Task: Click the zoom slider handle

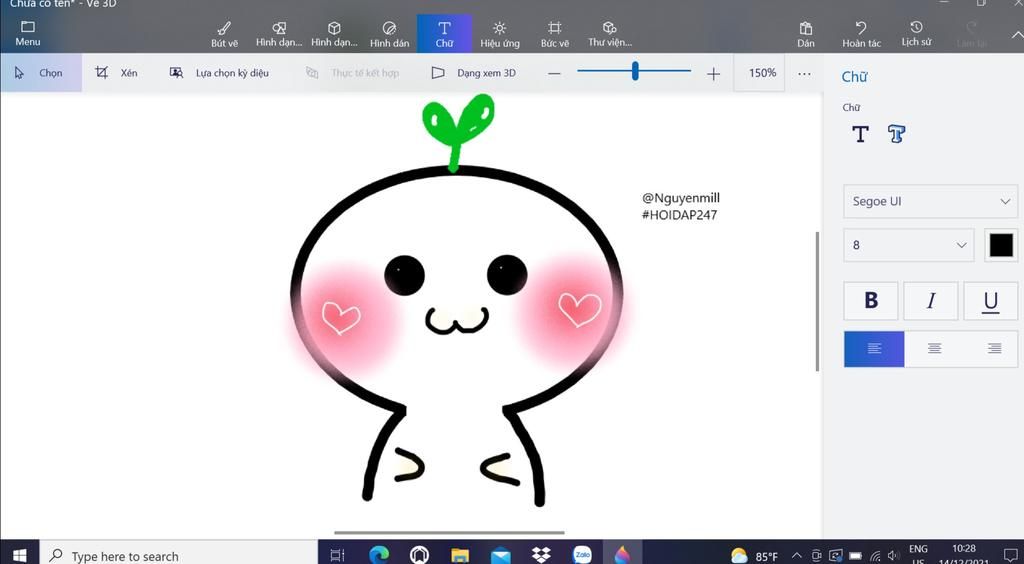Action: [635, 71]
